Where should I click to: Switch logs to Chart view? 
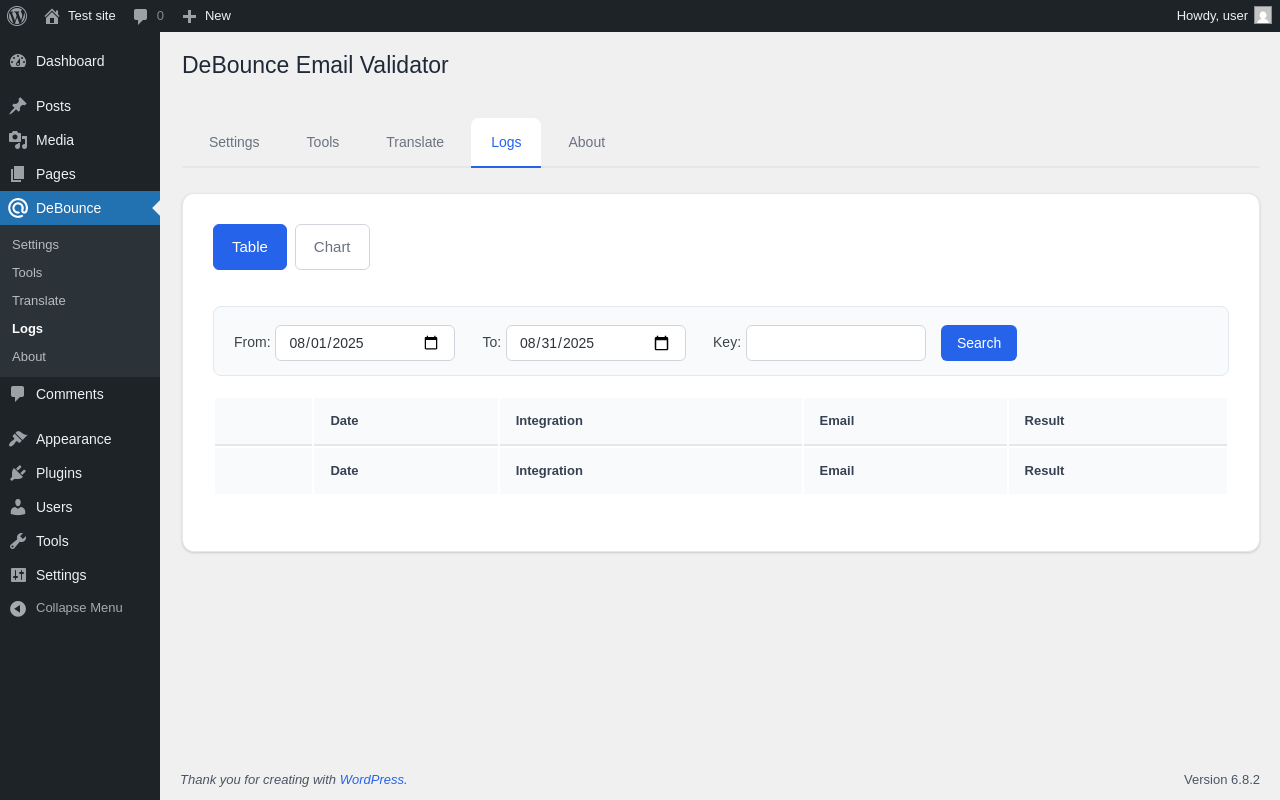click(x=332, y=247)
